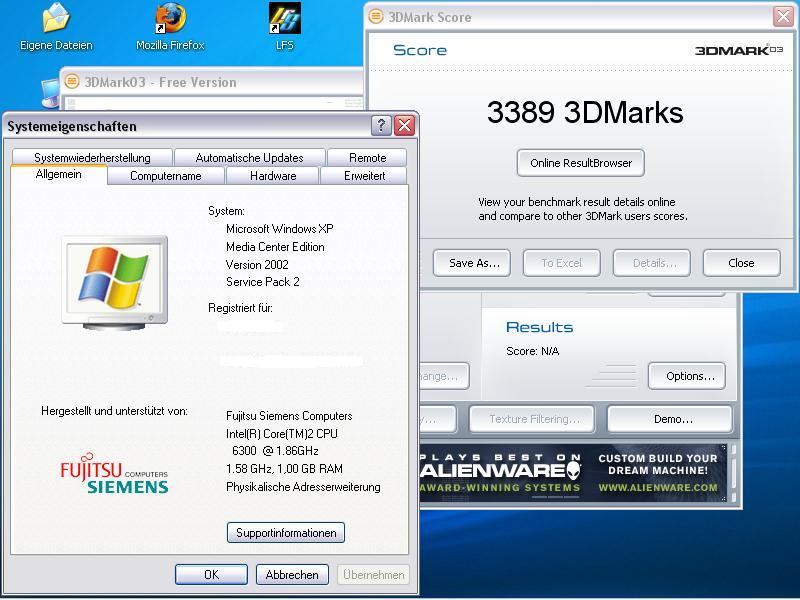Click the Demo... button in 3DMark03
The height and width of the screenshot is (600, 800).
[670, 419]
